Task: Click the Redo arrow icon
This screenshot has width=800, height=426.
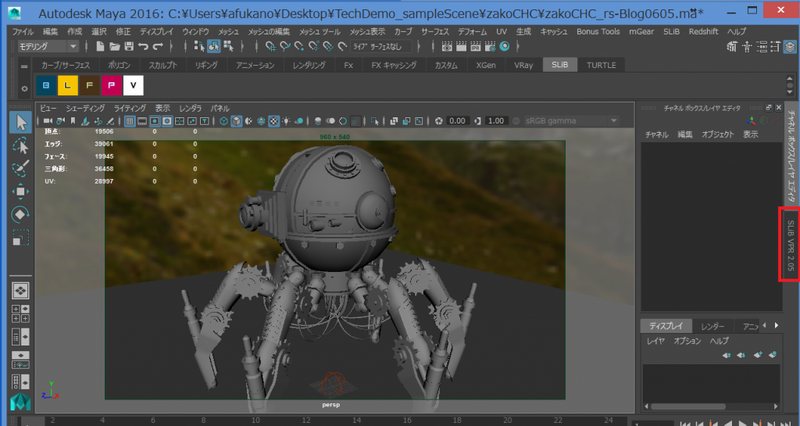Action: point(158,46)
